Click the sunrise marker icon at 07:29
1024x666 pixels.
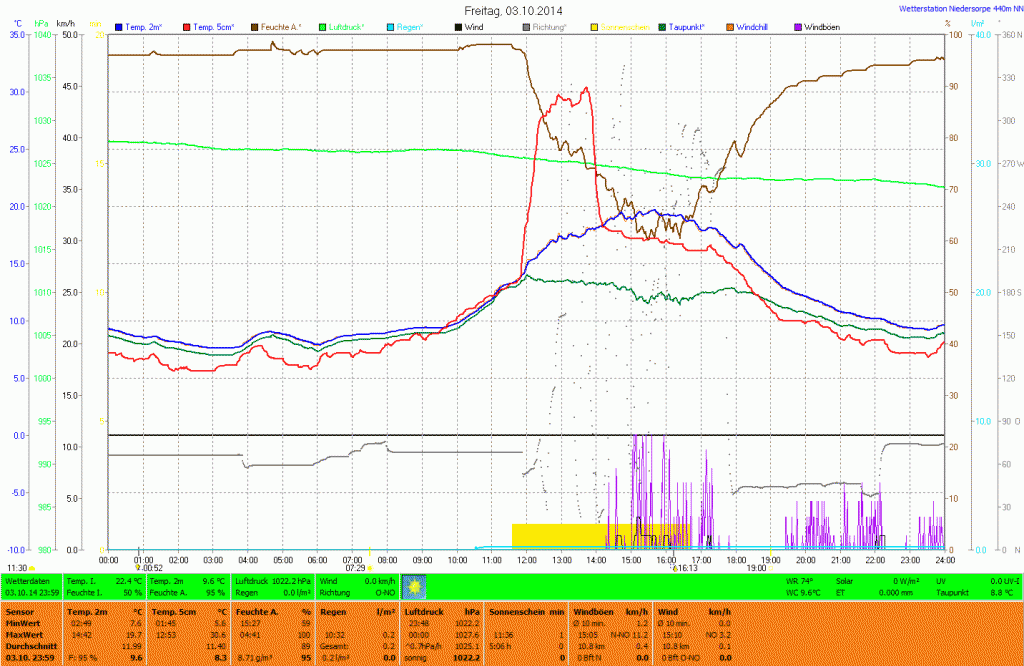[370, 567]
